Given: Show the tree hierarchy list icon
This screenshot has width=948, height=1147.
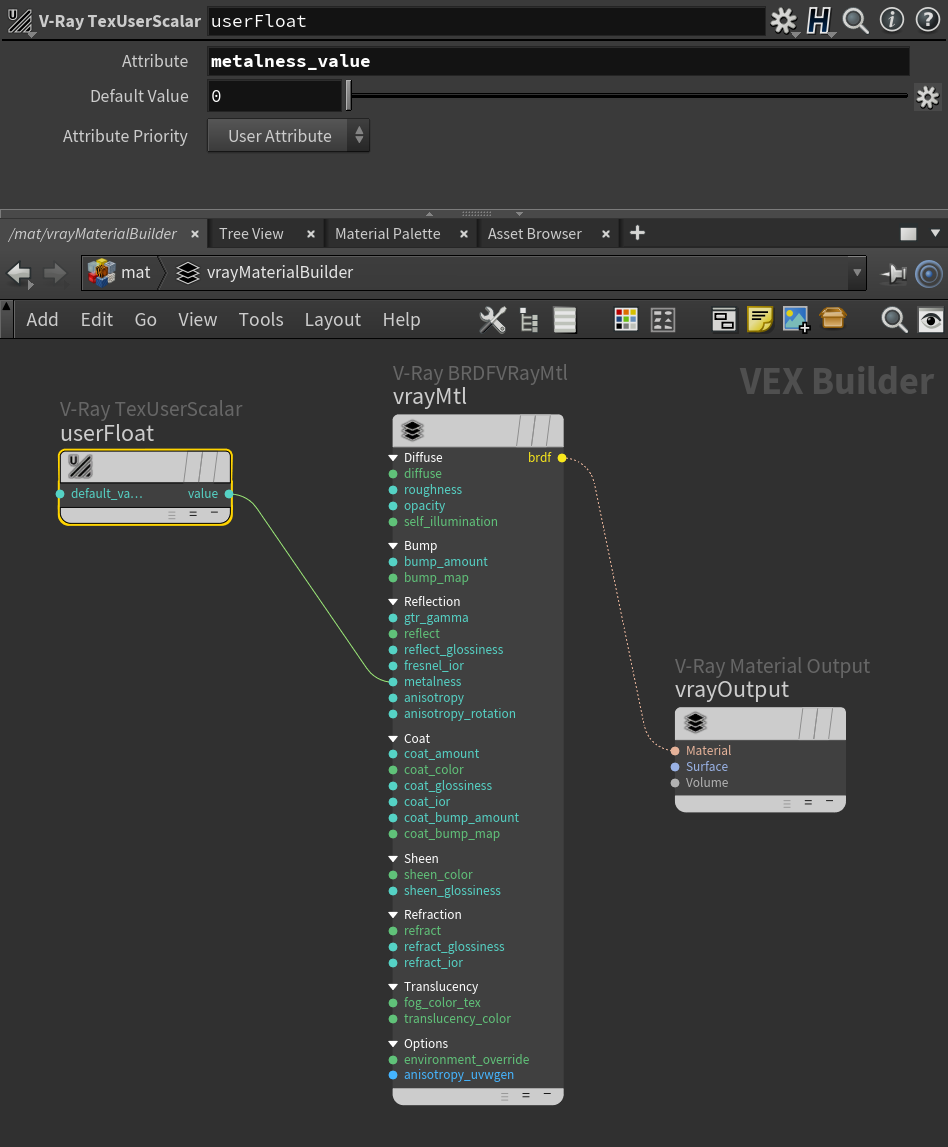Looking at the screenshot, I should pyautogui.click(x=528, y=320).
